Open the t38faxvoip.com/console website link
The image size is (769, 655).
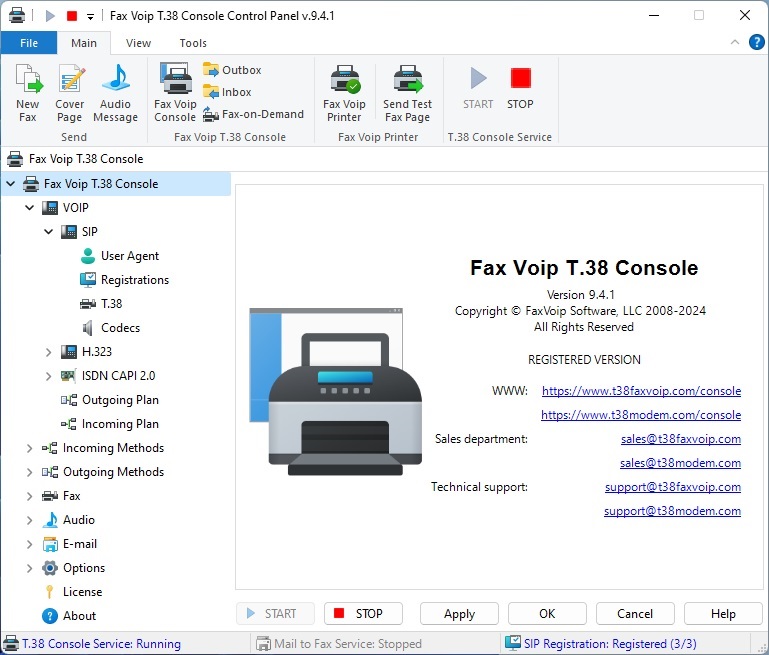pos(641,391)
